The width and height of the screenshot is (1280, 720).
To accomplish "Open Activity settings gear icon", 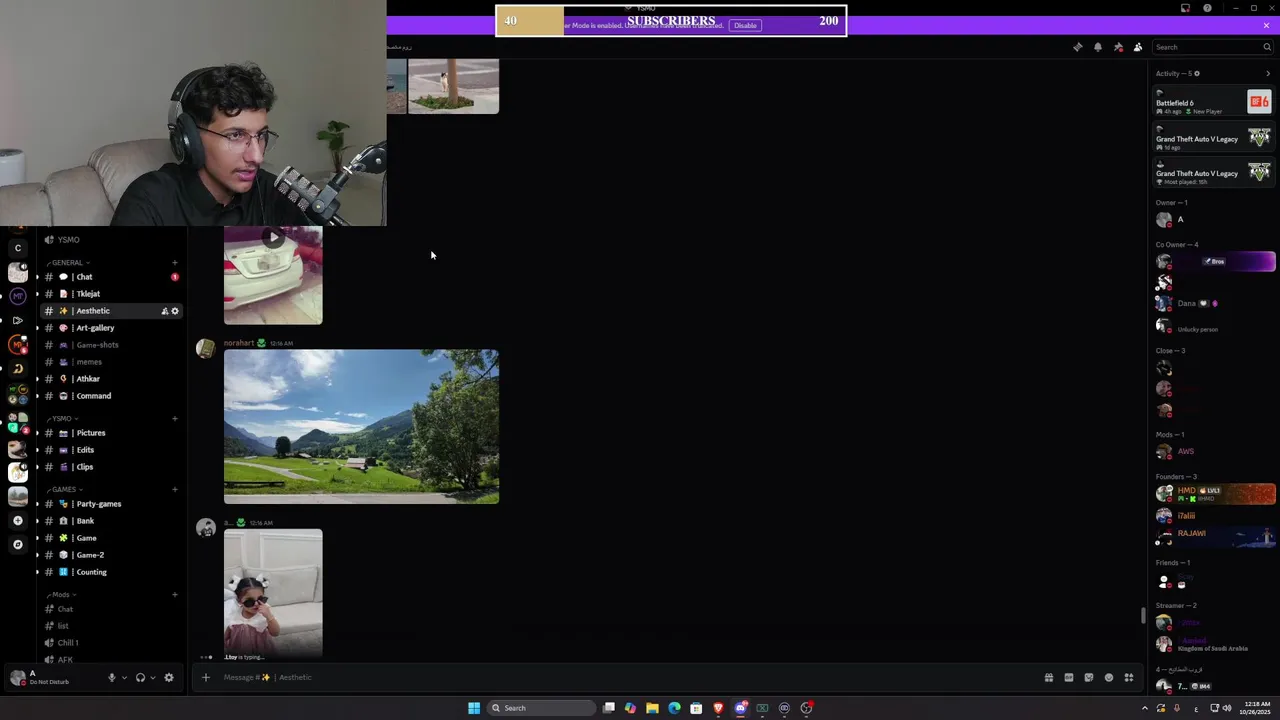I will 1196,73.
